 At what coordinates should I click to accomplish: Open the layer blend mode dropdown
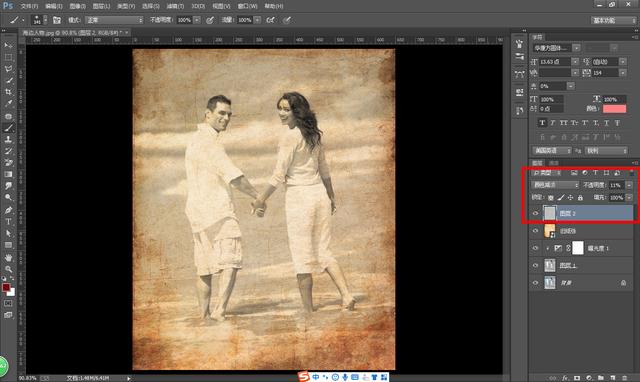coord(555,185)
